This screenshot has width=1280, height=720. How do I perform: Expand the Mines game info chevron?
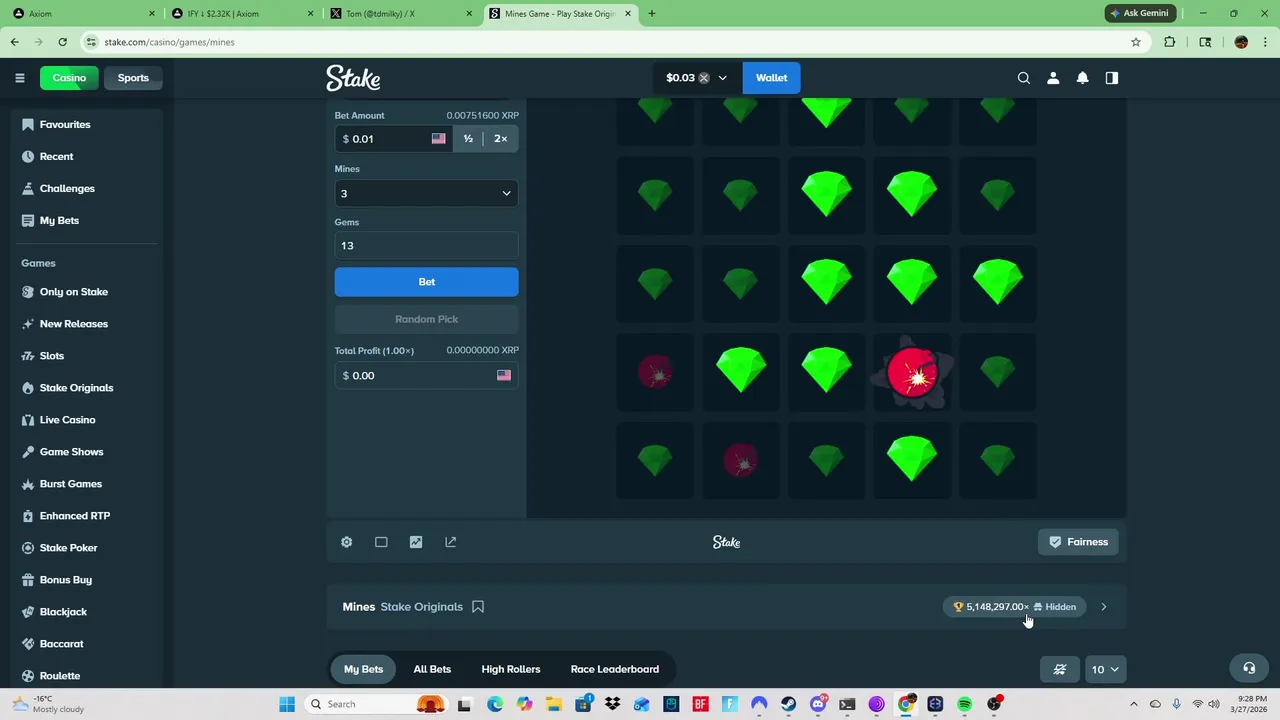point(1103,607)
